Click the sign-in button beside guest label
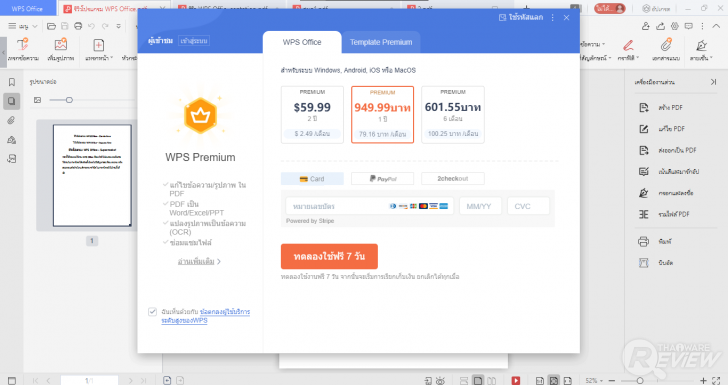The height and width of the screenshot is (385, 728). 195,41
